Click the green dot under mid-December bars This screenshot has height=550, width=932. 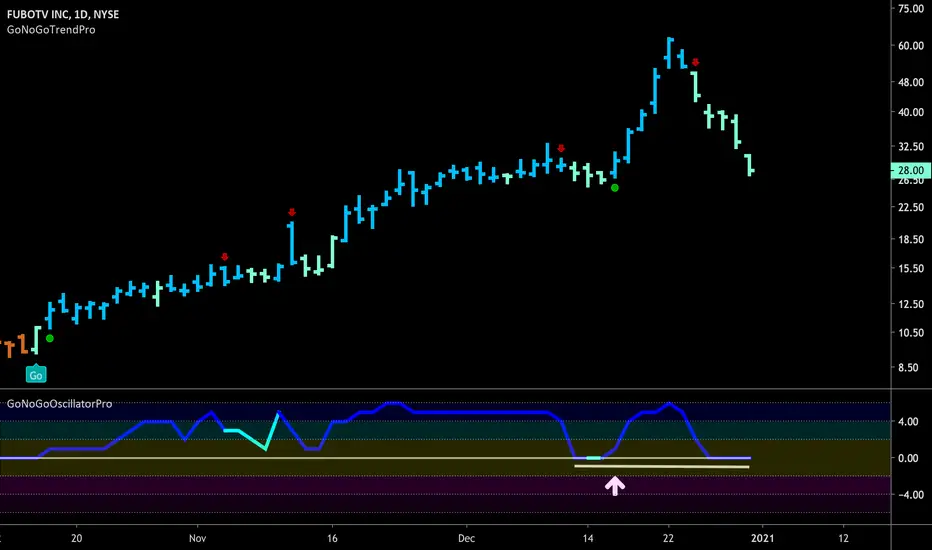pyautogui.click(x=615, y=188)
